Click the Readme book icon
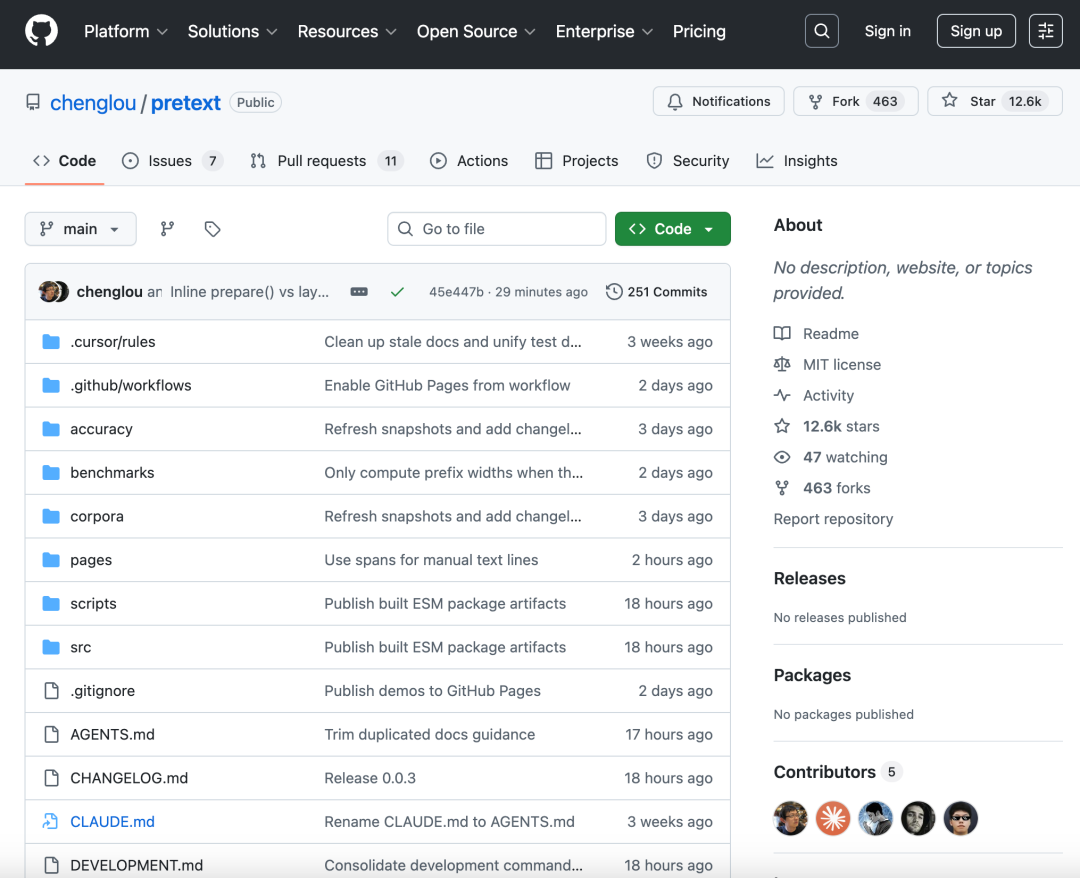Viewport: 1080px width, 878px height. pyautogui.click(x=784, y=333)
